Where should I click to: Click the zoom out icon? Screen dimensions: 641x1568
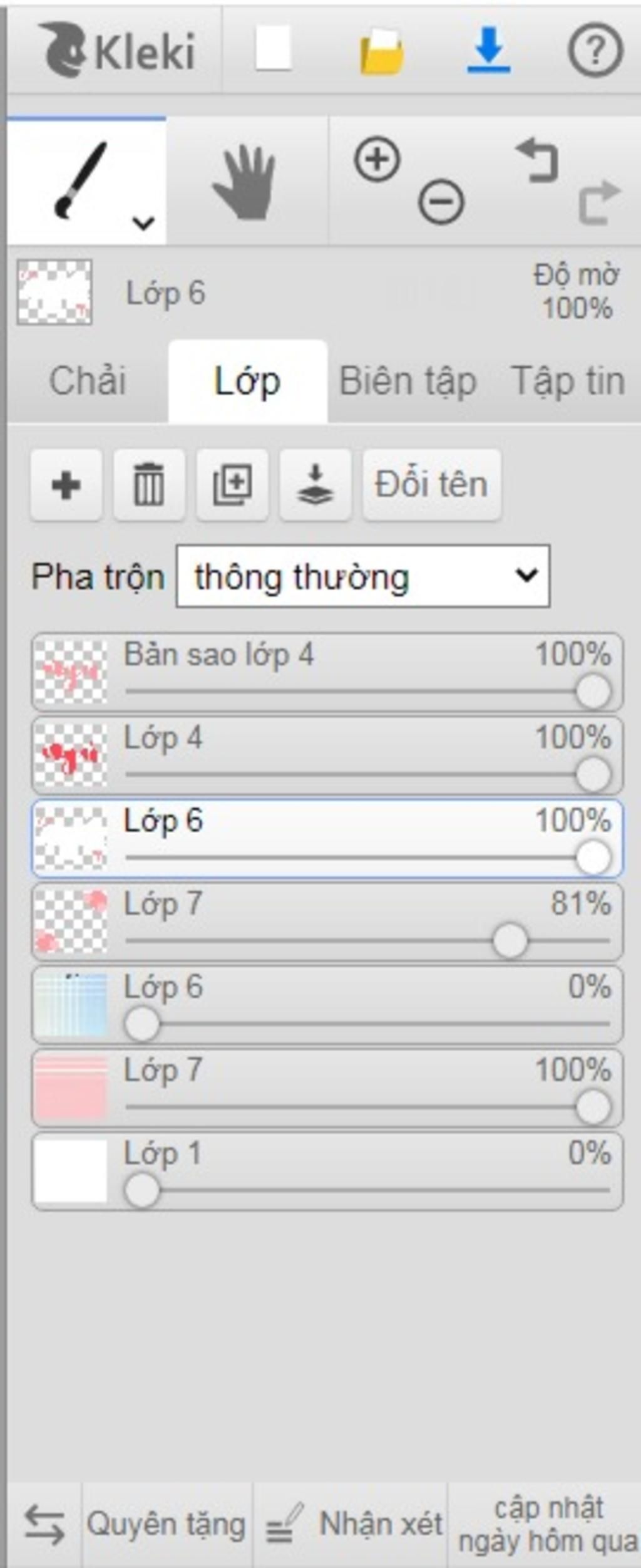pyautogui.click(x=441, y=201)
